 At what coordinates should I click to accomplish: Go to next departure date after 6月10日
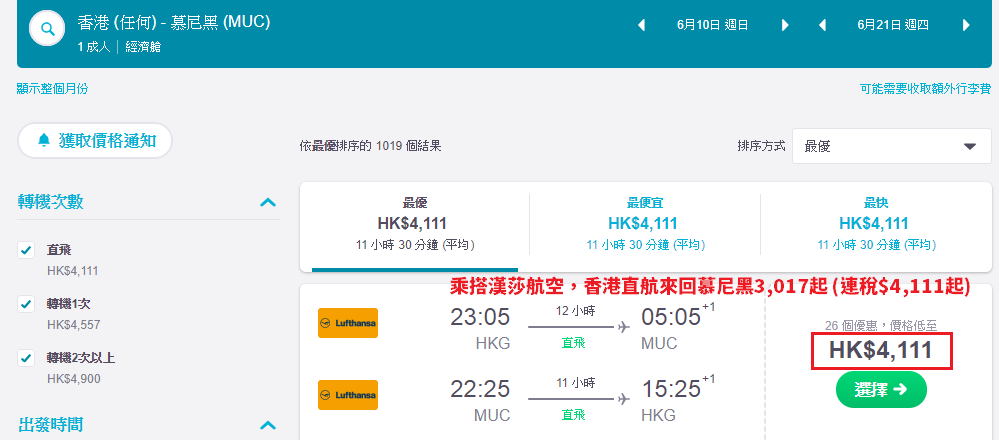[785, 25]
